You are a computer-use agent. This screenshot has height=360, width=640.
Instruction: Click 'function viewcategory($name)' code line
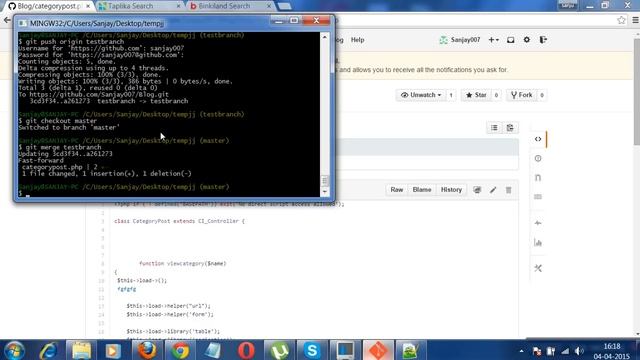tap(182, 264)
